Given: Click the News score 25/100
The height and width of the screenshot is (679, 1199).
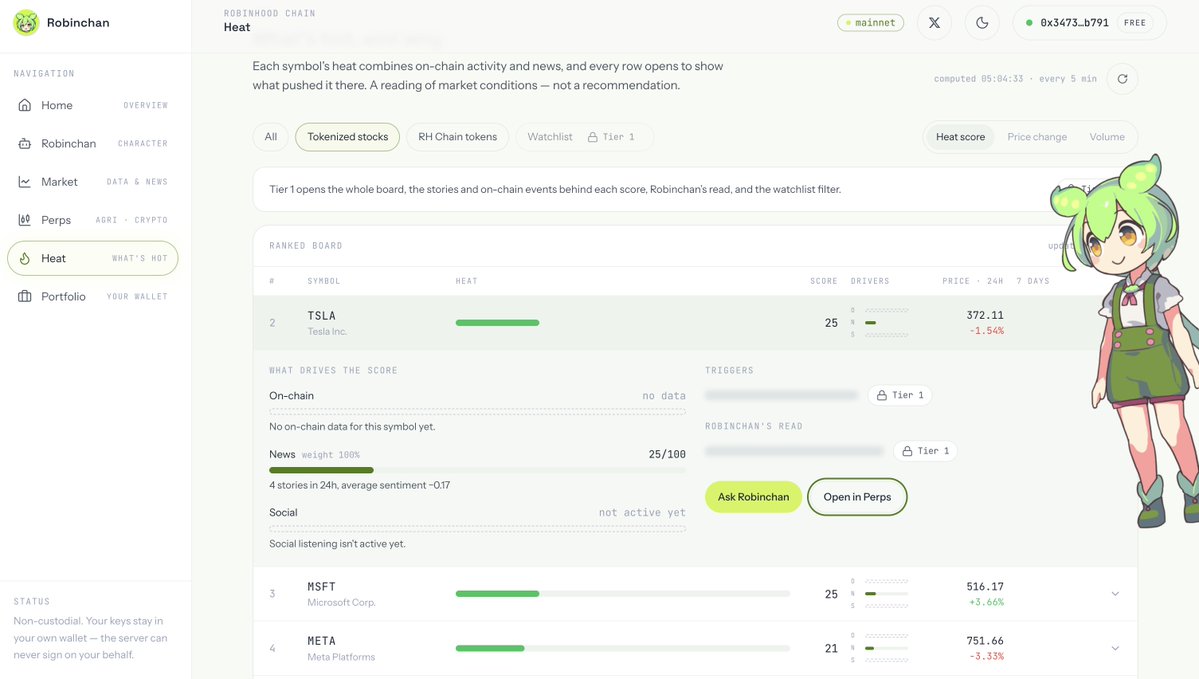Looking at the screenshot, I should pos(667,454).
